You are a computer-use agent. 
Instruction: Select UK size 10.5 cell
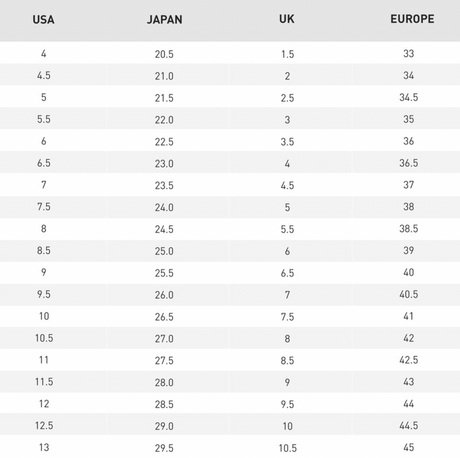pyautogui.click(x=288, y=448)
